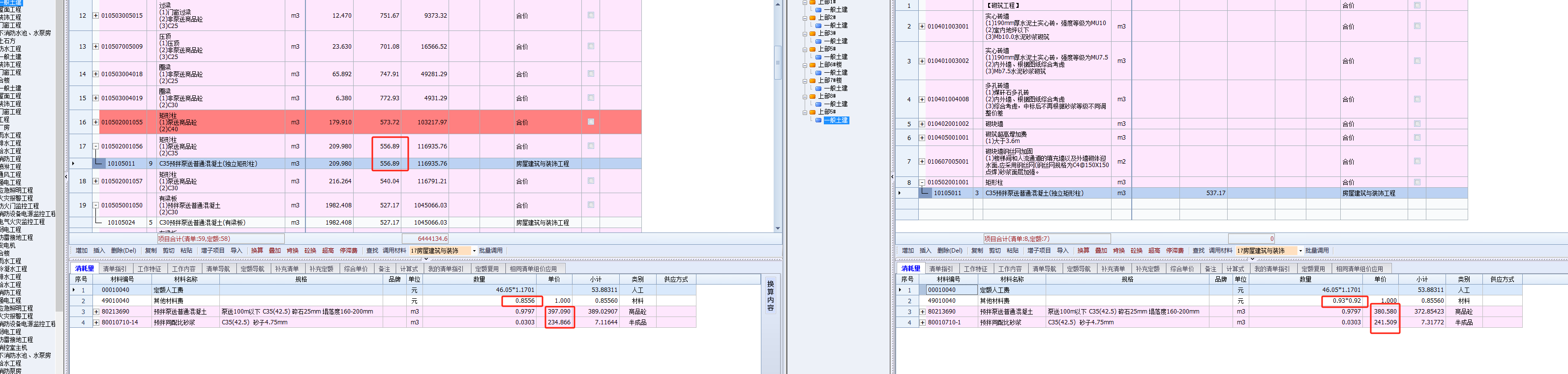Open the 17房屋建筑与装饰 dropdown in the right window

[1301, 251]
